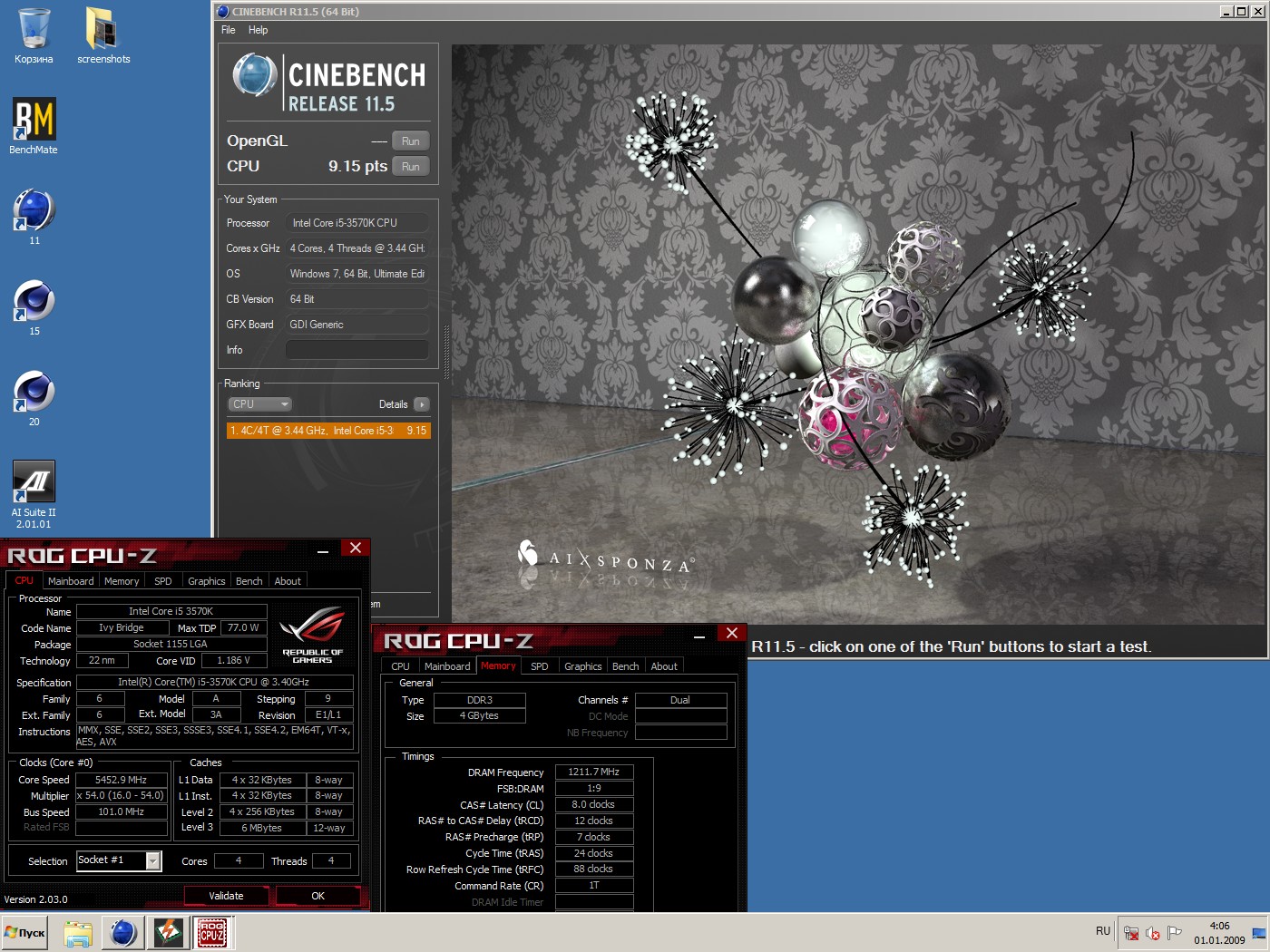This screenshot has width=1270, height=952.
Task: Open Bench tab in left CPU-Z
Action: coord(249,581)
